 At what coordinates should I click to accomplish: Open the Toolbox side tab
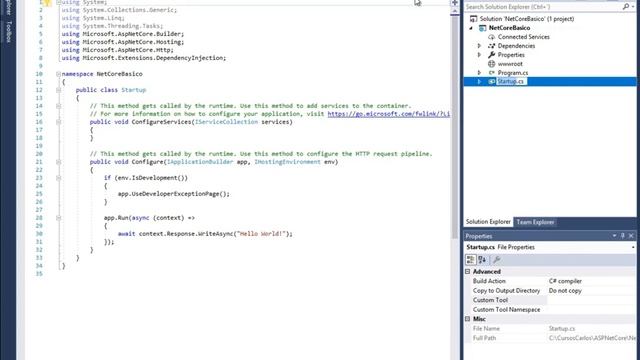[x=9, y=32]
